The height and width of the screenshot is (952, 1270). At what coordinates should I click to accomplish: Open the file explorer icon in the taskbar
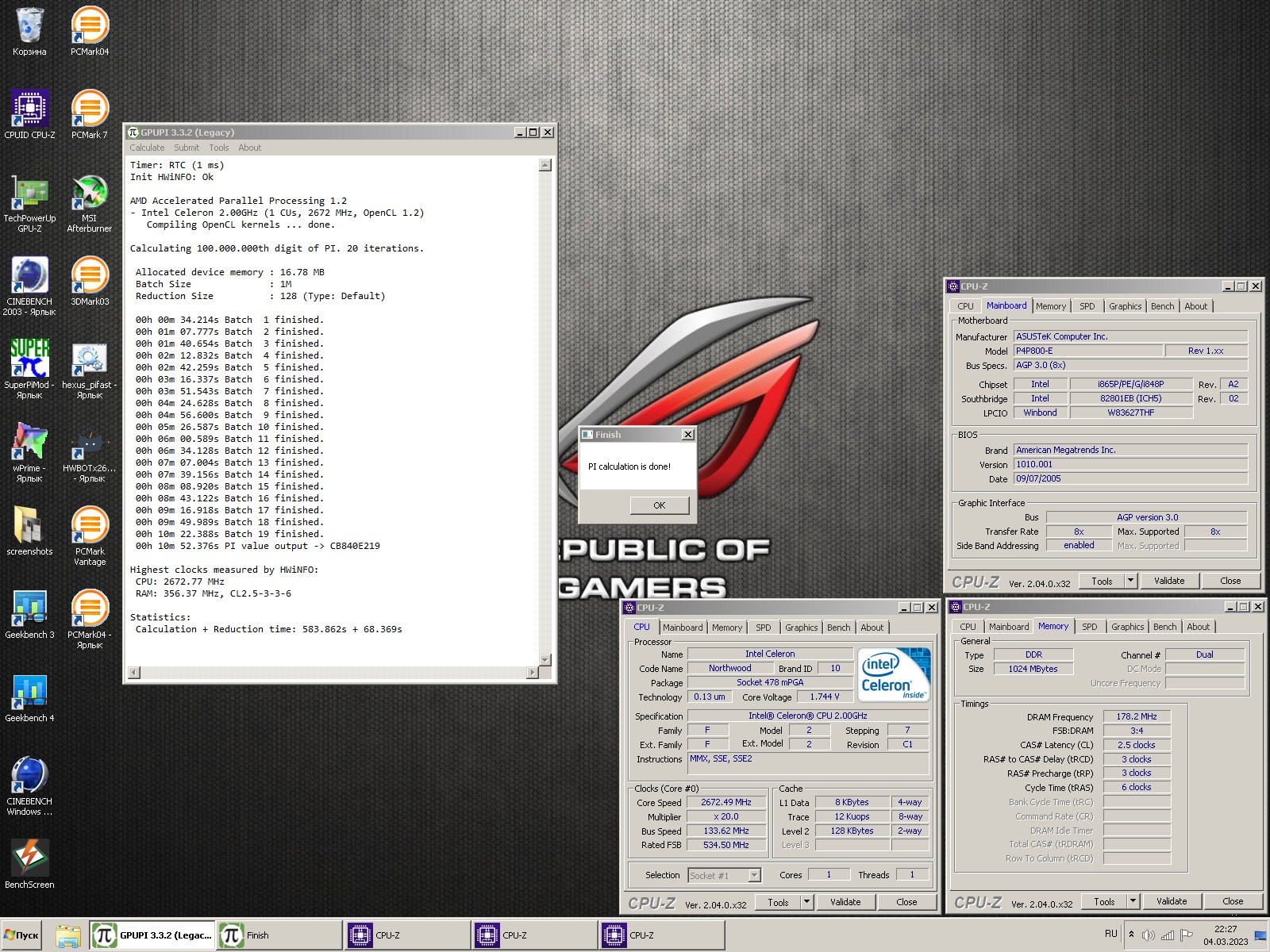68,936
